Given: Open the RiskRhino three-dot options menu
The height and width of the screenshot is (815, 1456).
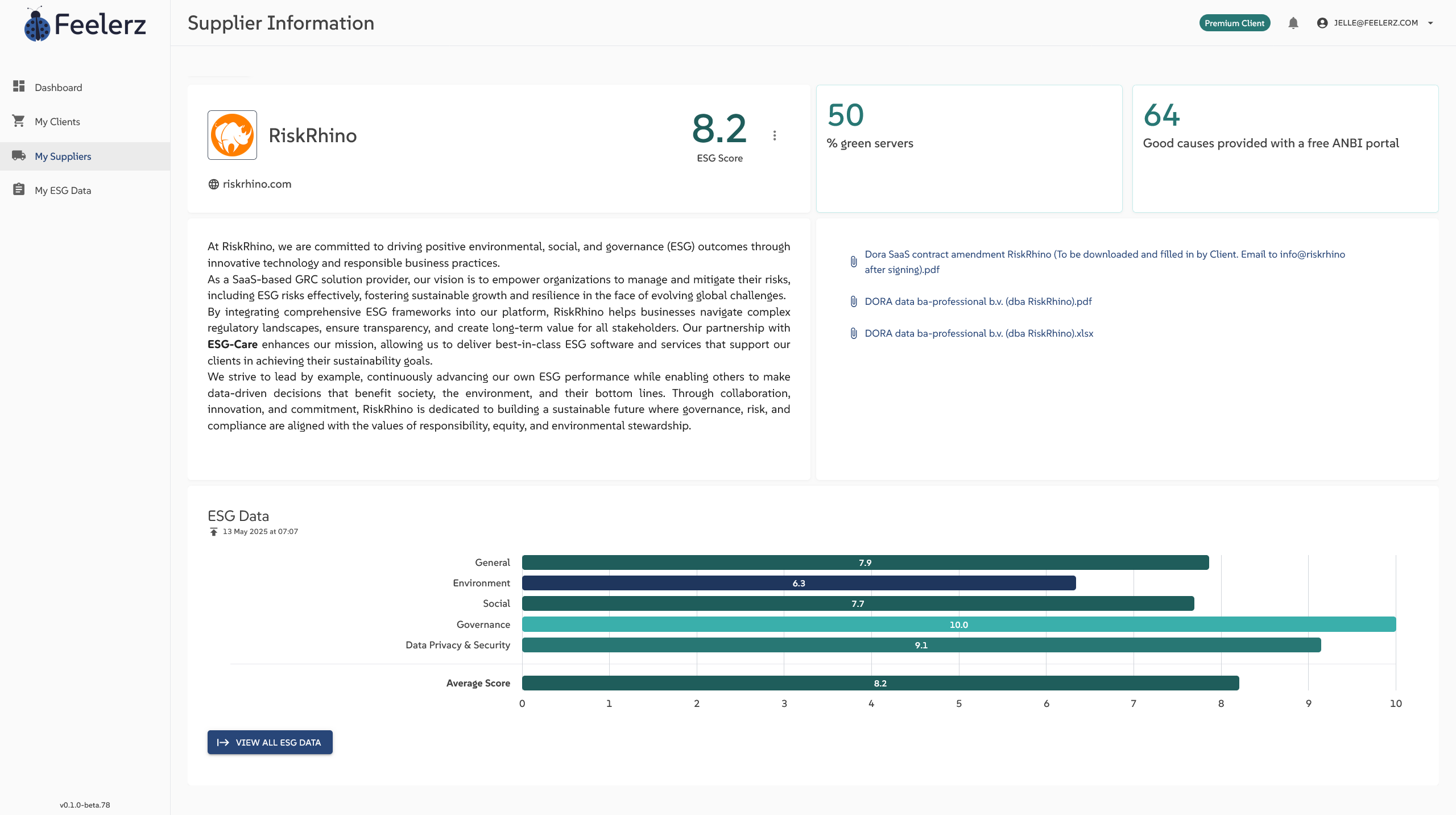Looking at the screenshot, I should [x=775, y=135].
